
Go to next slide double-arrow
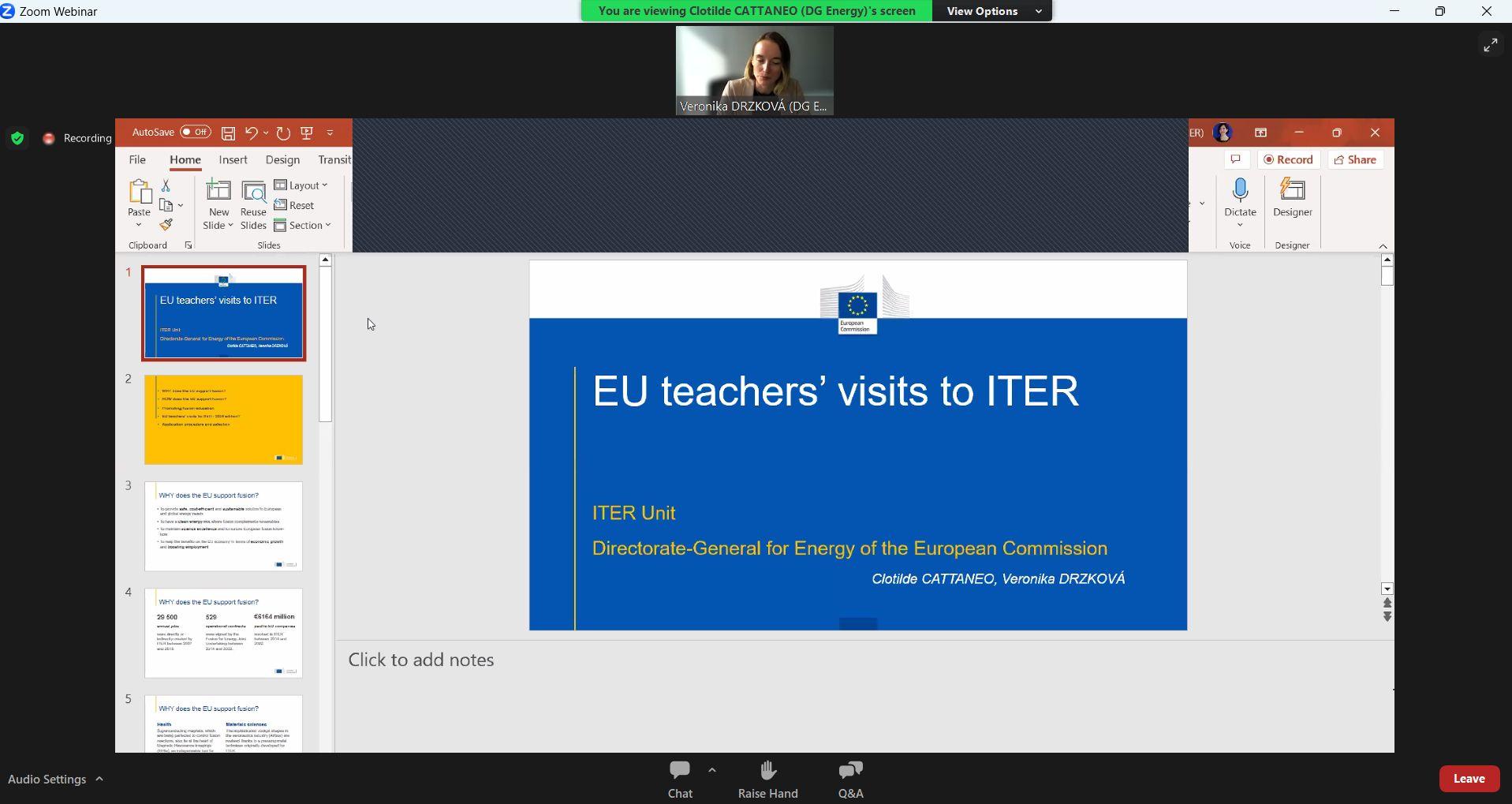coord(1387,617)
